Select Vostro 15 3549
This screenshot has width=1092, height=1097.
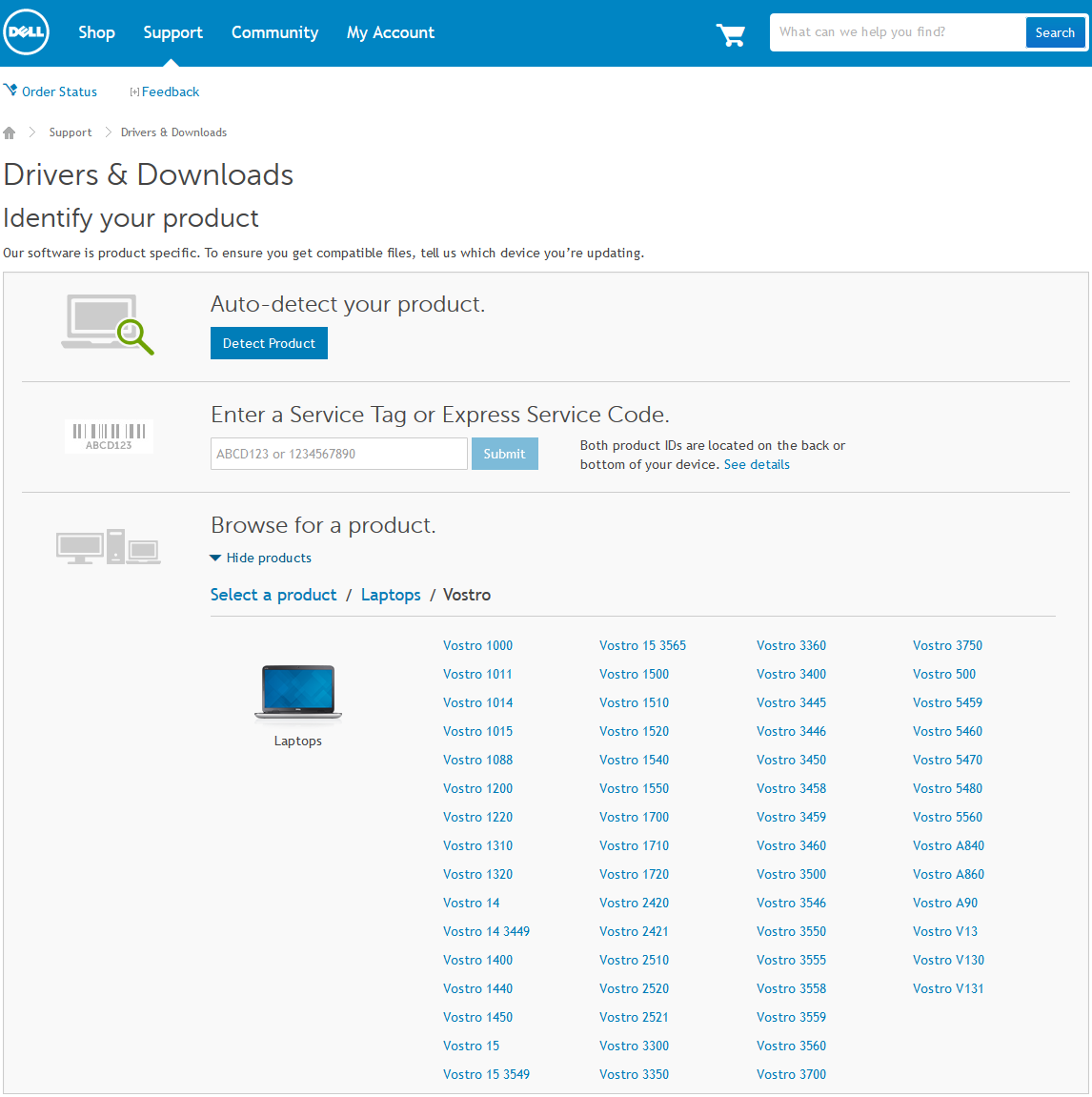point(486,1074)
